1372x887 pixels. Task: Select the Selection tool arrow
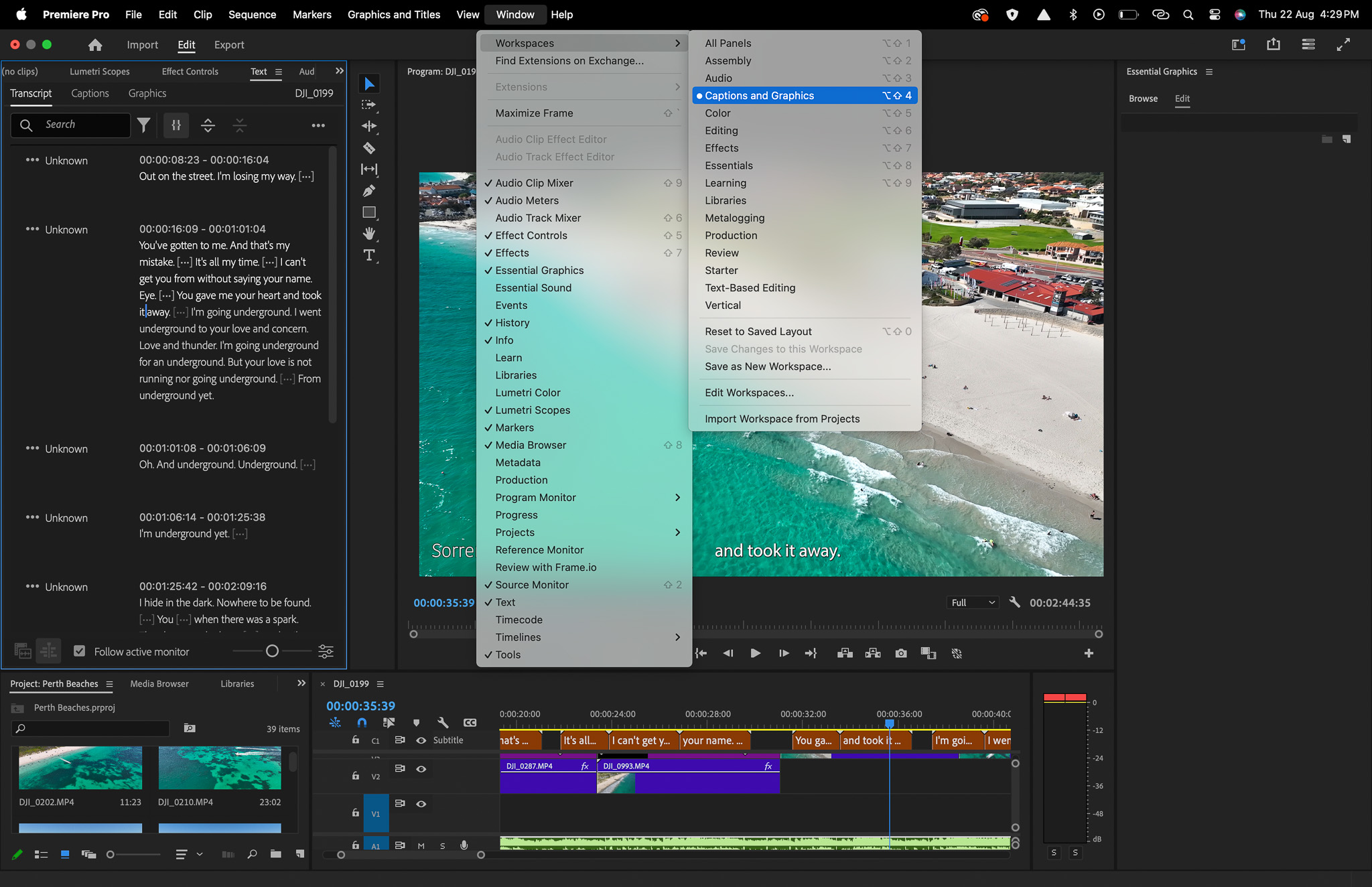[369, 84]
